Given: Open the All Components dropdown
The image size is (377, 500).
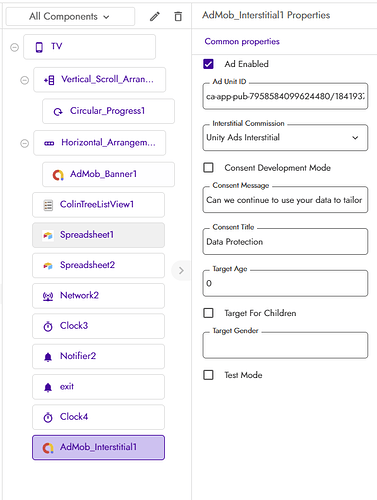Looking at the screenshot, I should click(x=70, y=16).
